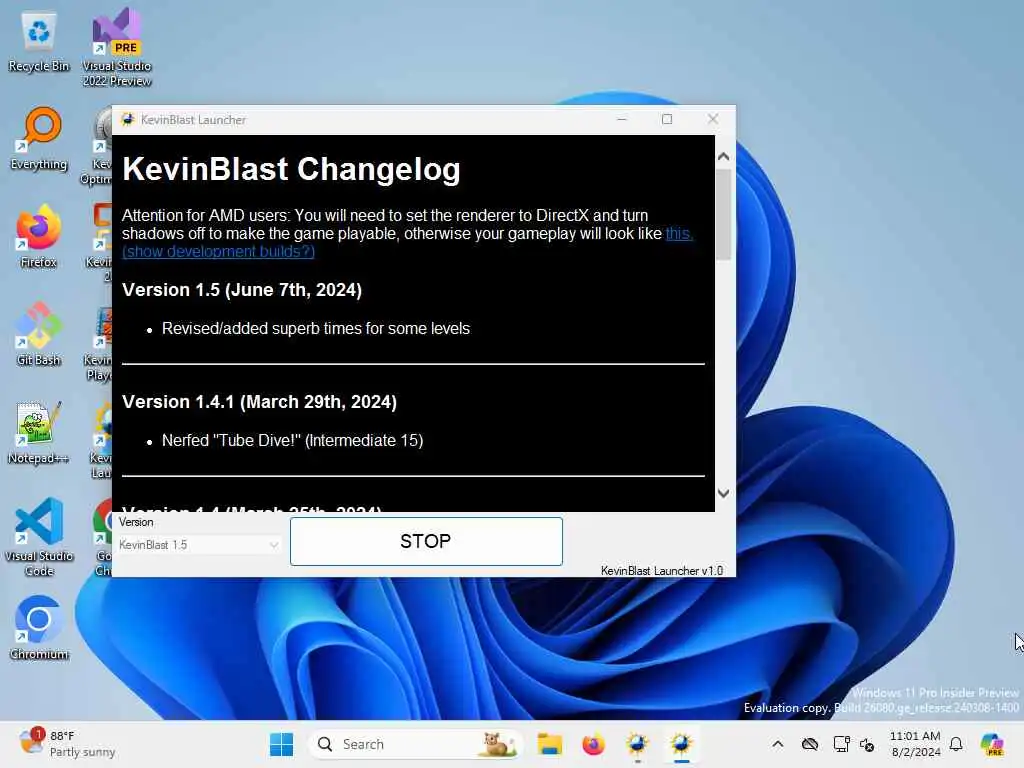Viewport: 1024px width, 768px height.
Task: Open the Notepad++ desktop shortcut
Action: [x=39, y=433]
